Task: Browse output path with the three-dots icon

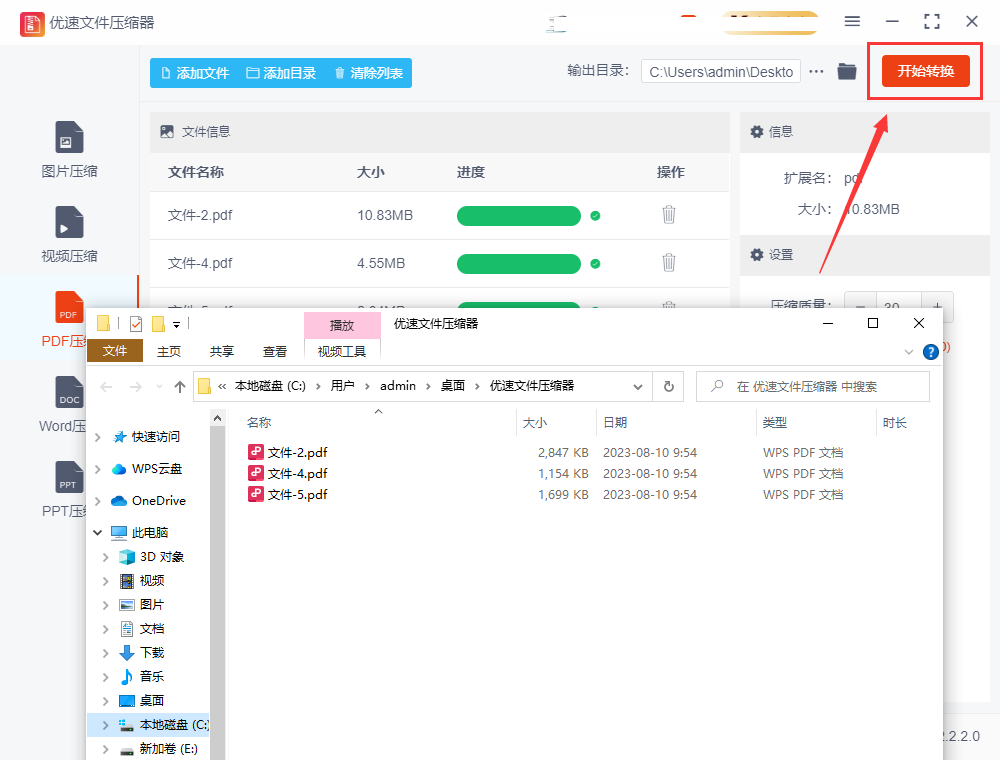Action: (816, 71)
